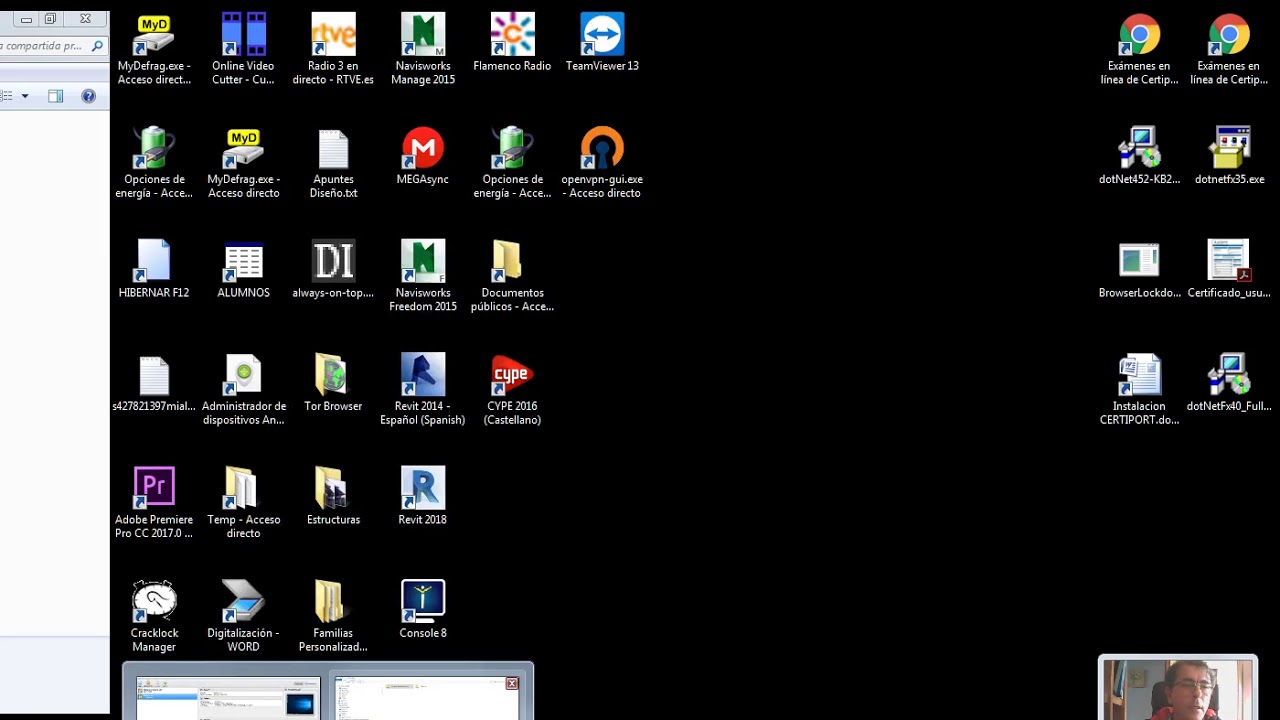This screenshot has width=1280, height=720.
Task: Select the openvpn-gui.exe shortcut icon
Action: point(602,163)
